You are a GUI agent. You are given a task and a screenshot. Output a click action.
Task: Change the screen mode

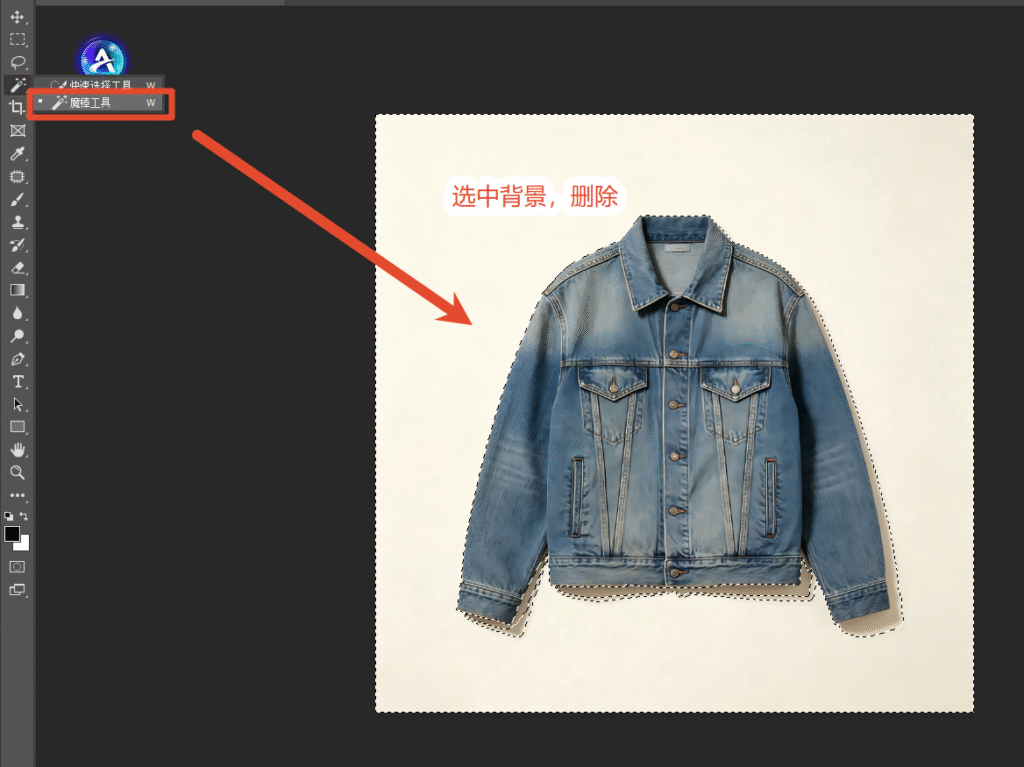coord(18,590)
